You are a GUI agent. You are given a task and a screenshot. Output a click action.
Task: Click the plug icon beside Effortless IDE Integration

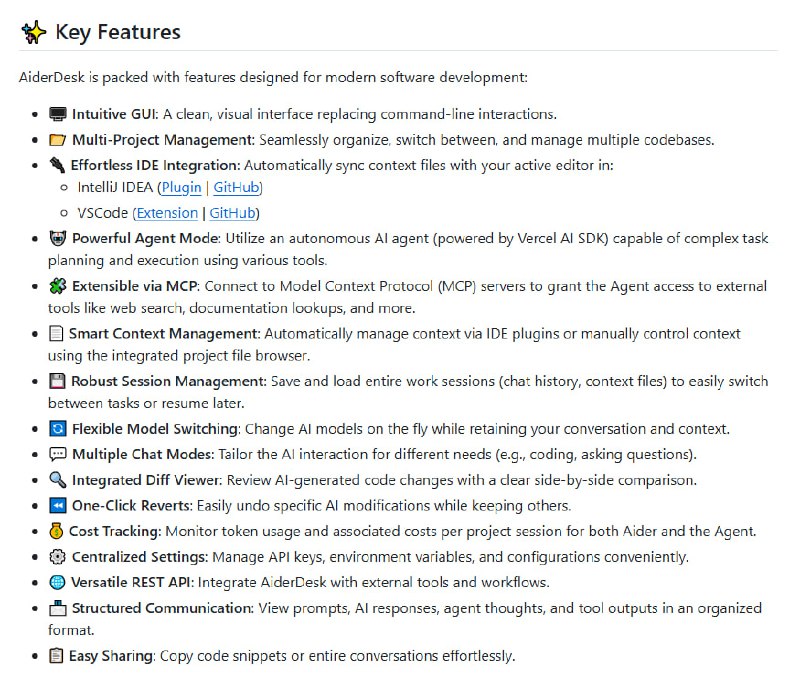tap(56, 165)
